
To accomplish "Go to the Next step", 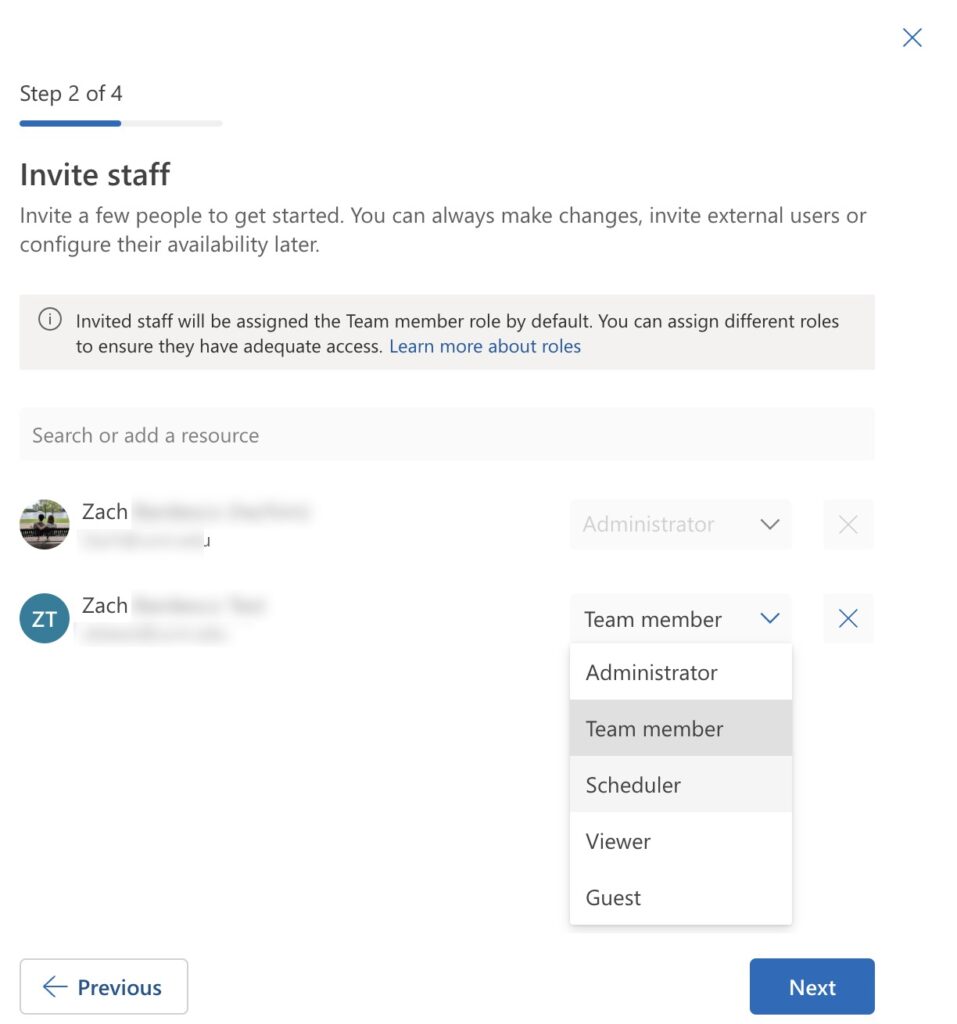I will coord(812,986).
